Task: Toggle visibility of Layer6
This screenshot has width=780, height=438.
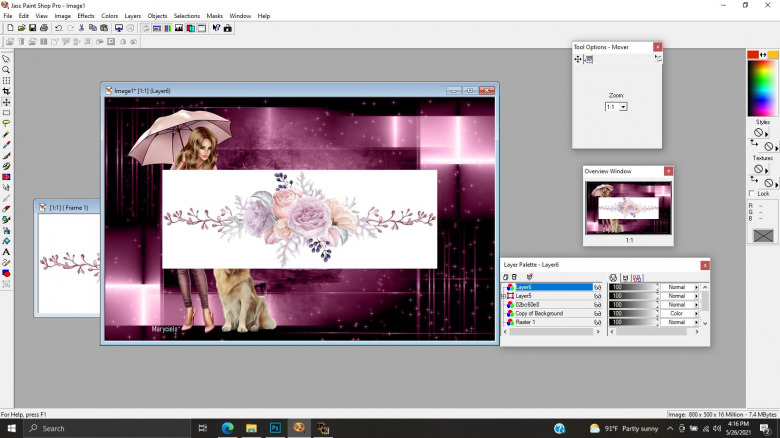Action: [x=597, y=287]
